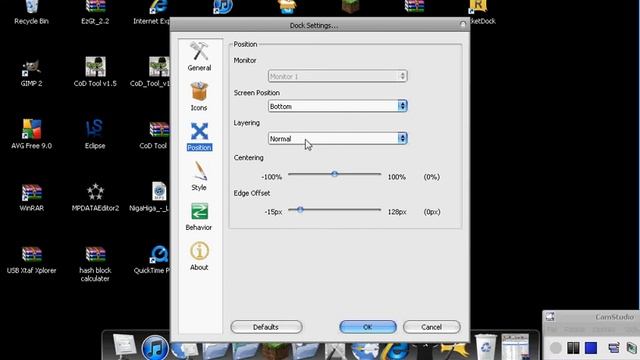Select the hash block calculater icon

95,264
